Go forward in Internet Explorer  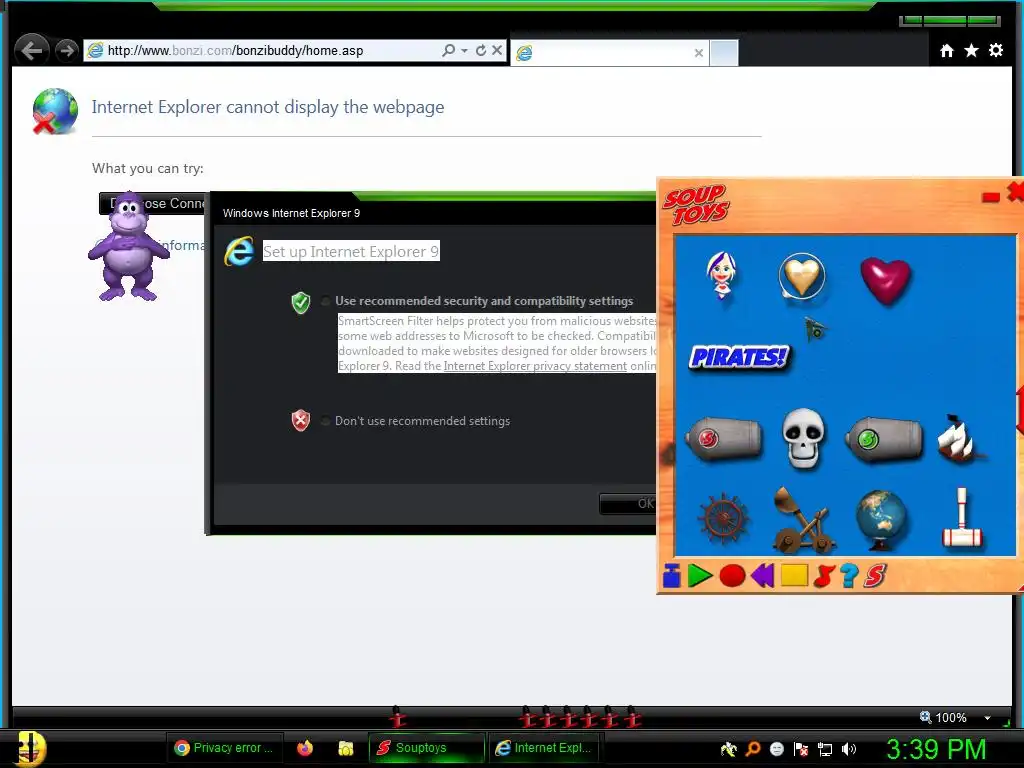pyautogui.click(x=66, y=50)
